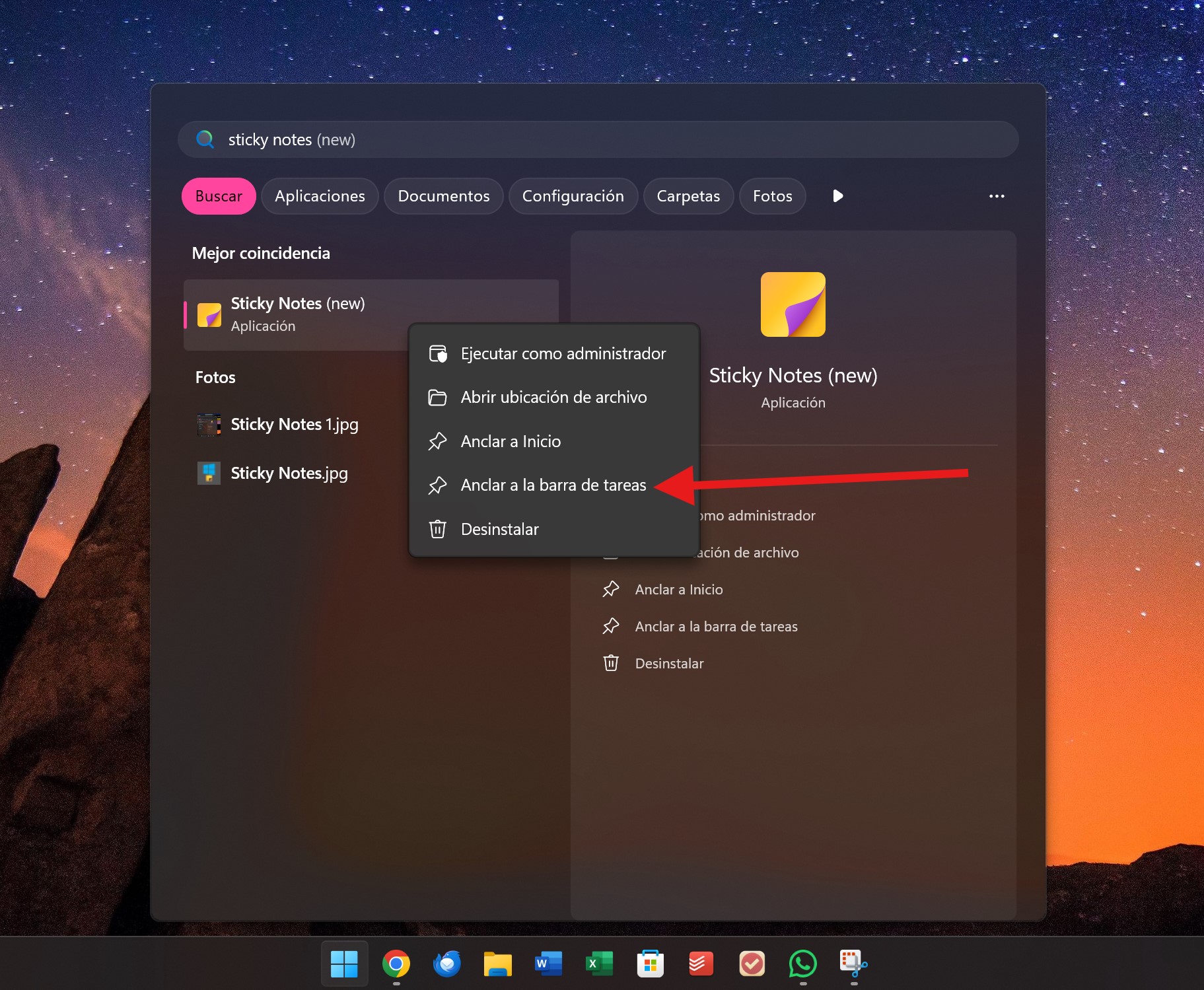The image size is (1204, 990).
Task: Choose Ejecutar como administrador in context menu
Action: [x=554, y=354]
